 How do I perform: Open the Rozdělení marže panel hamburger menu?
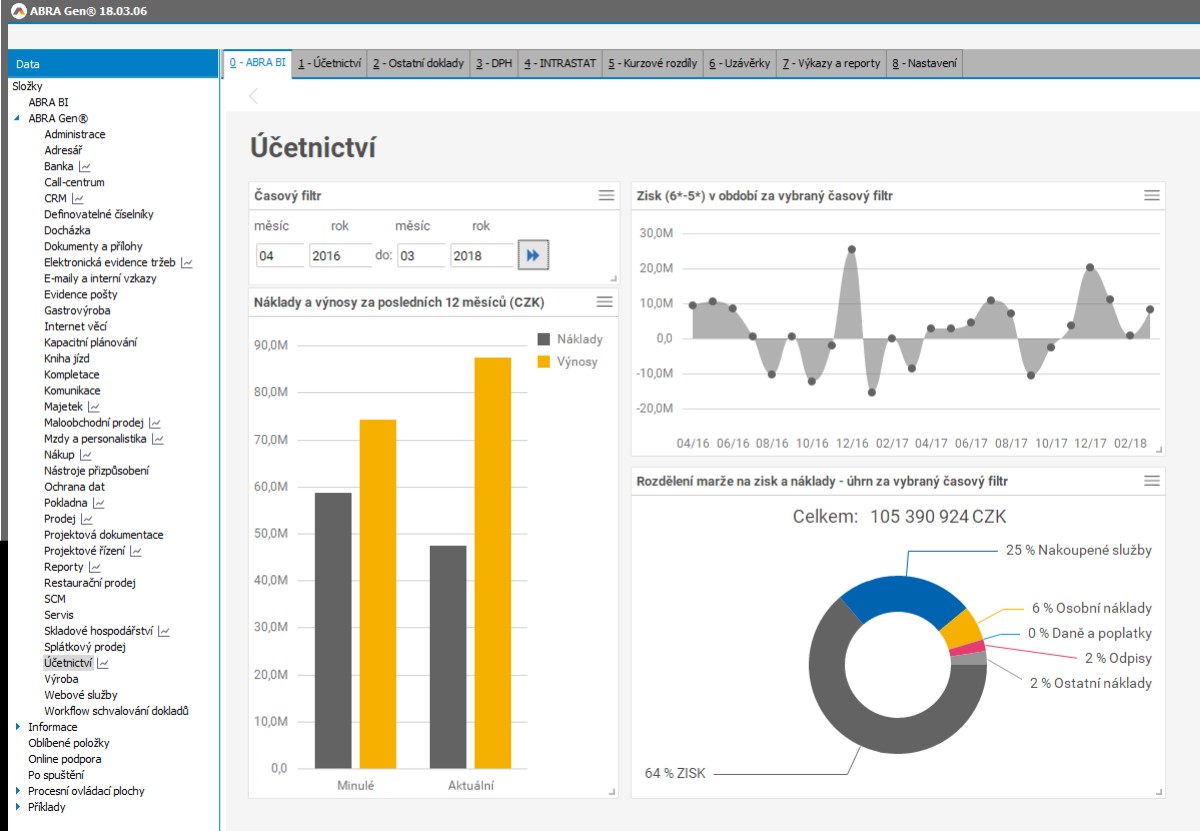coord(1152,480)
